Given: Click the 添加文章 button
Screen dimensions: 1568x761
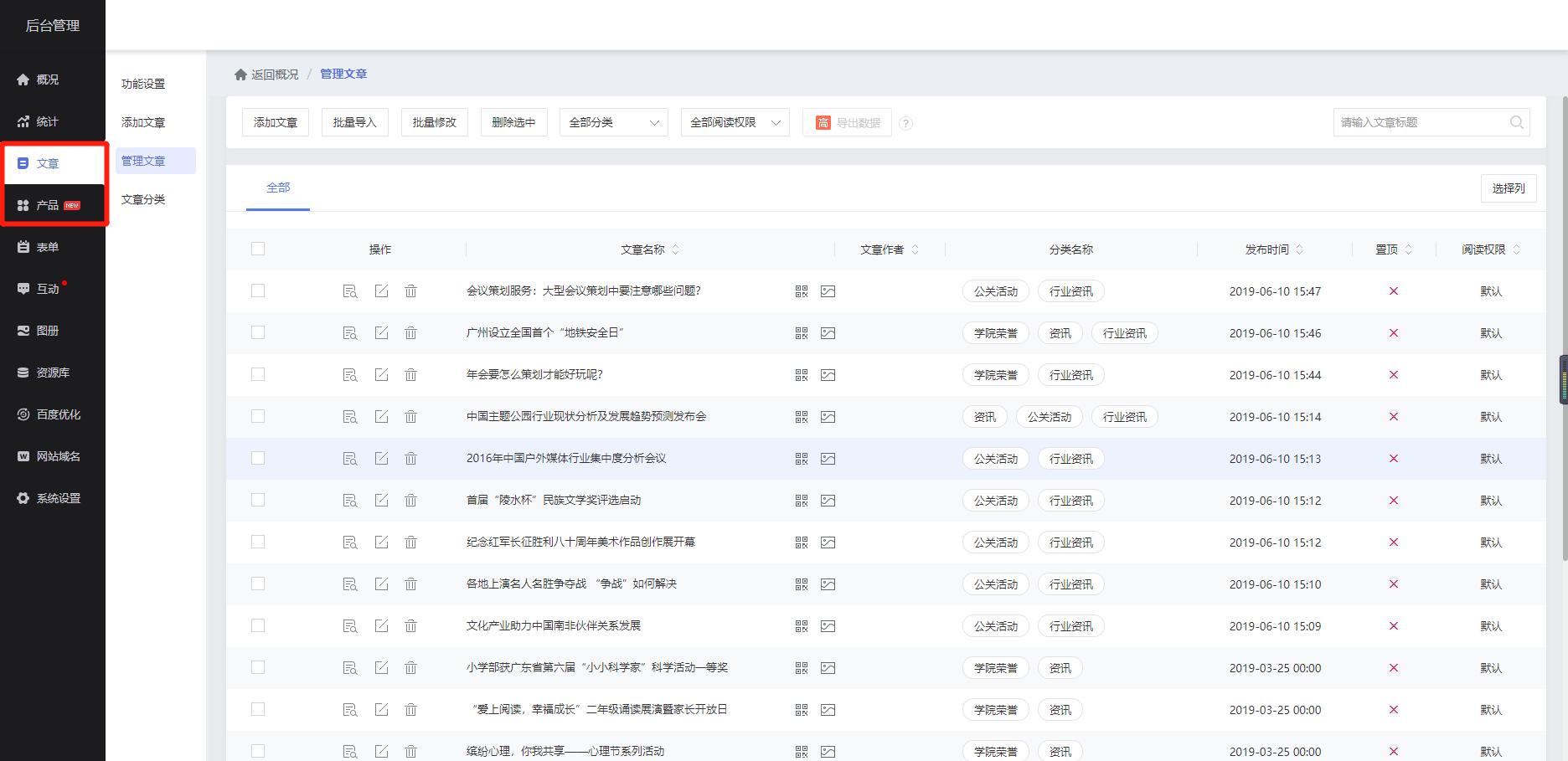Looking at the screenshot, I should coord(275,122).
